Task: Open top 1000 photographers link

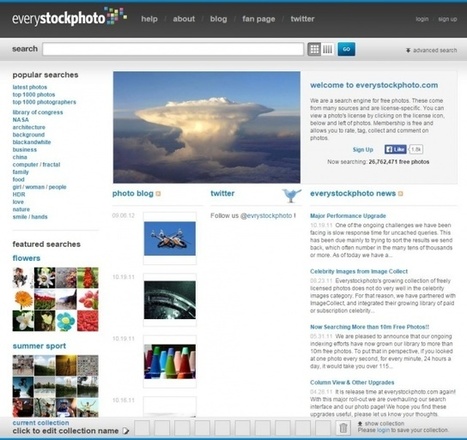Action: coord(44,102)
